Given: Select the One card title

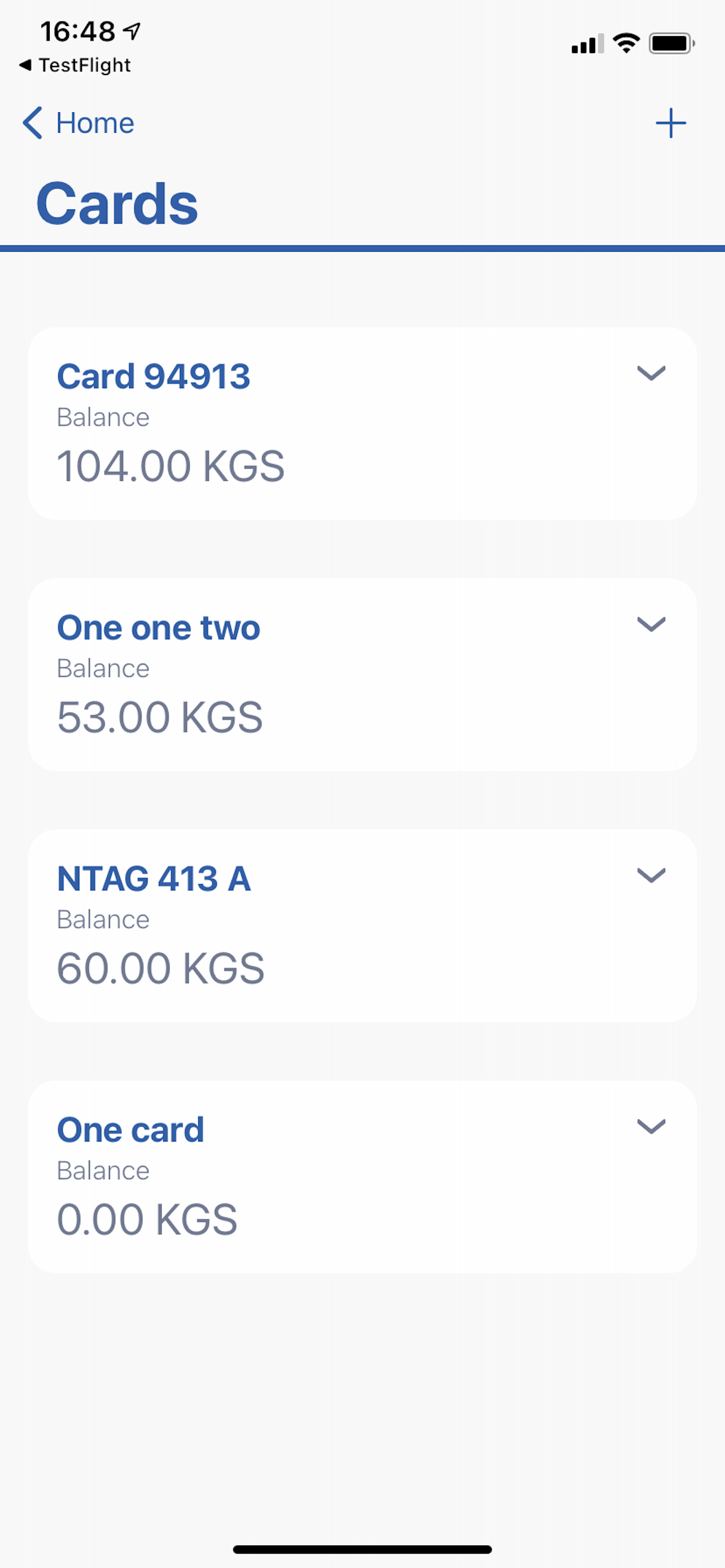Looking at the screenshot, I should click(130, 1130).
